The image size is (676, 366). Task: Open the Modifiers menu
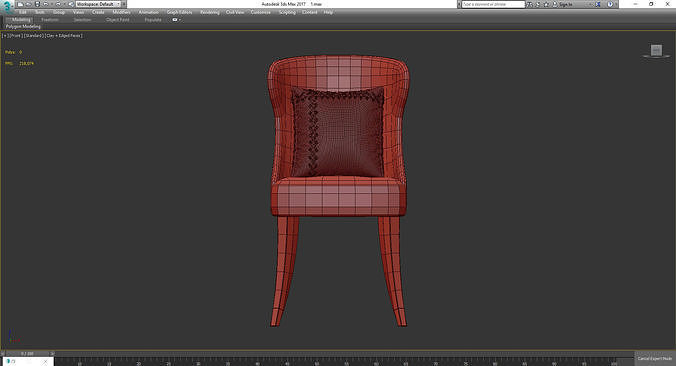coord(121,12)
